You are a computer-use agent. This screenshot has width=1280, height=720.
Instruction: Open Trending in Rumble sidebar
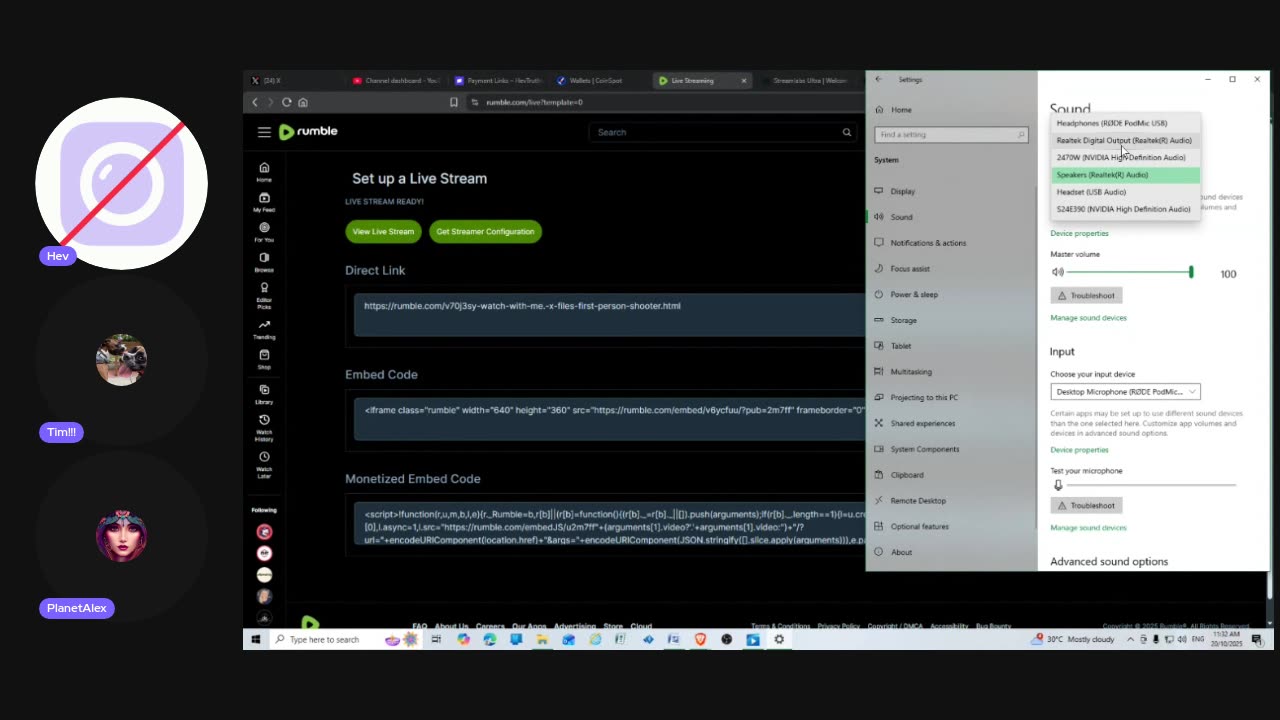coord(264,330)
